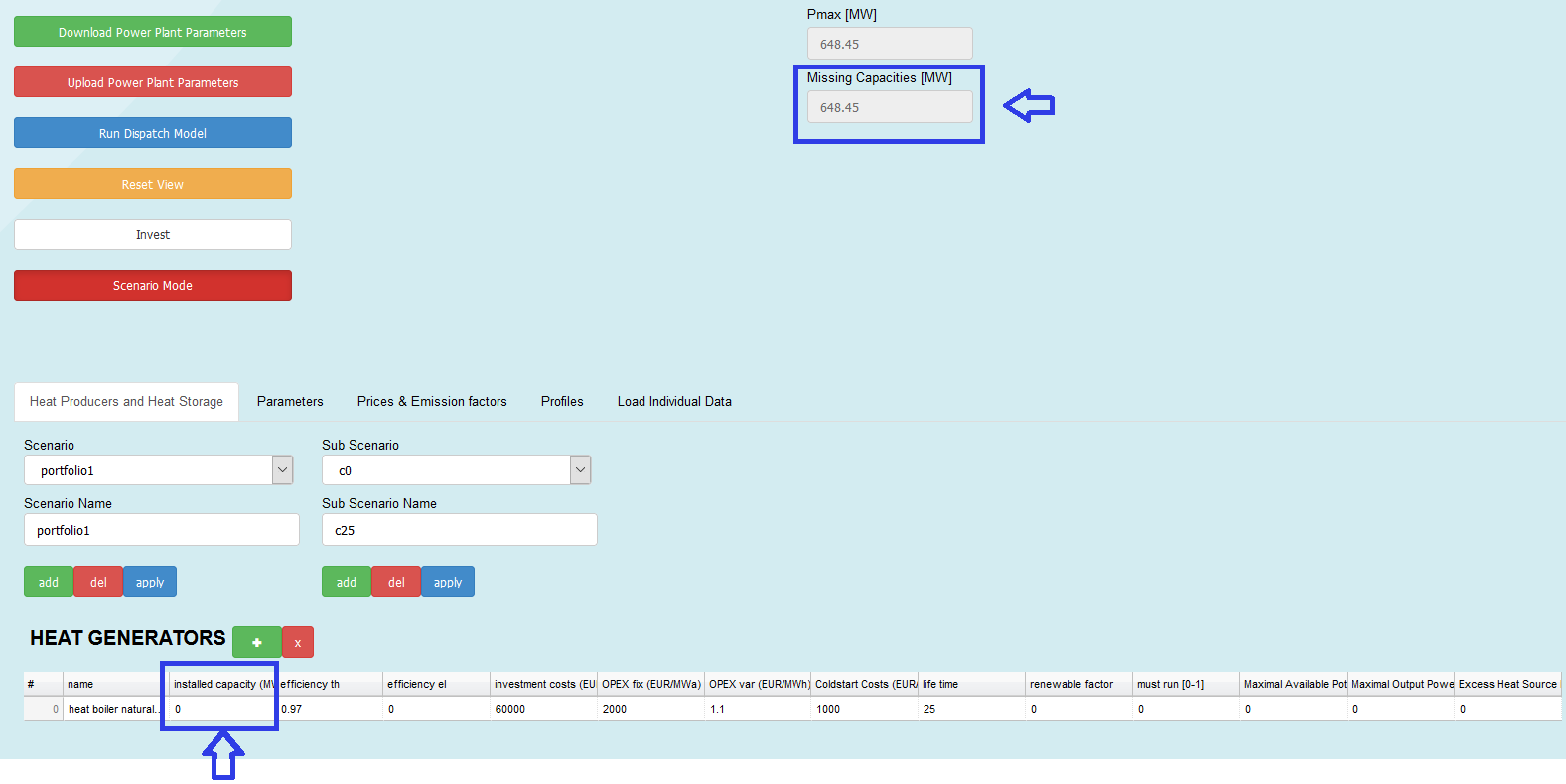Open the Prices & Emission factors tab
Screen dimensions: 1566x784
[x=432, y=402]
